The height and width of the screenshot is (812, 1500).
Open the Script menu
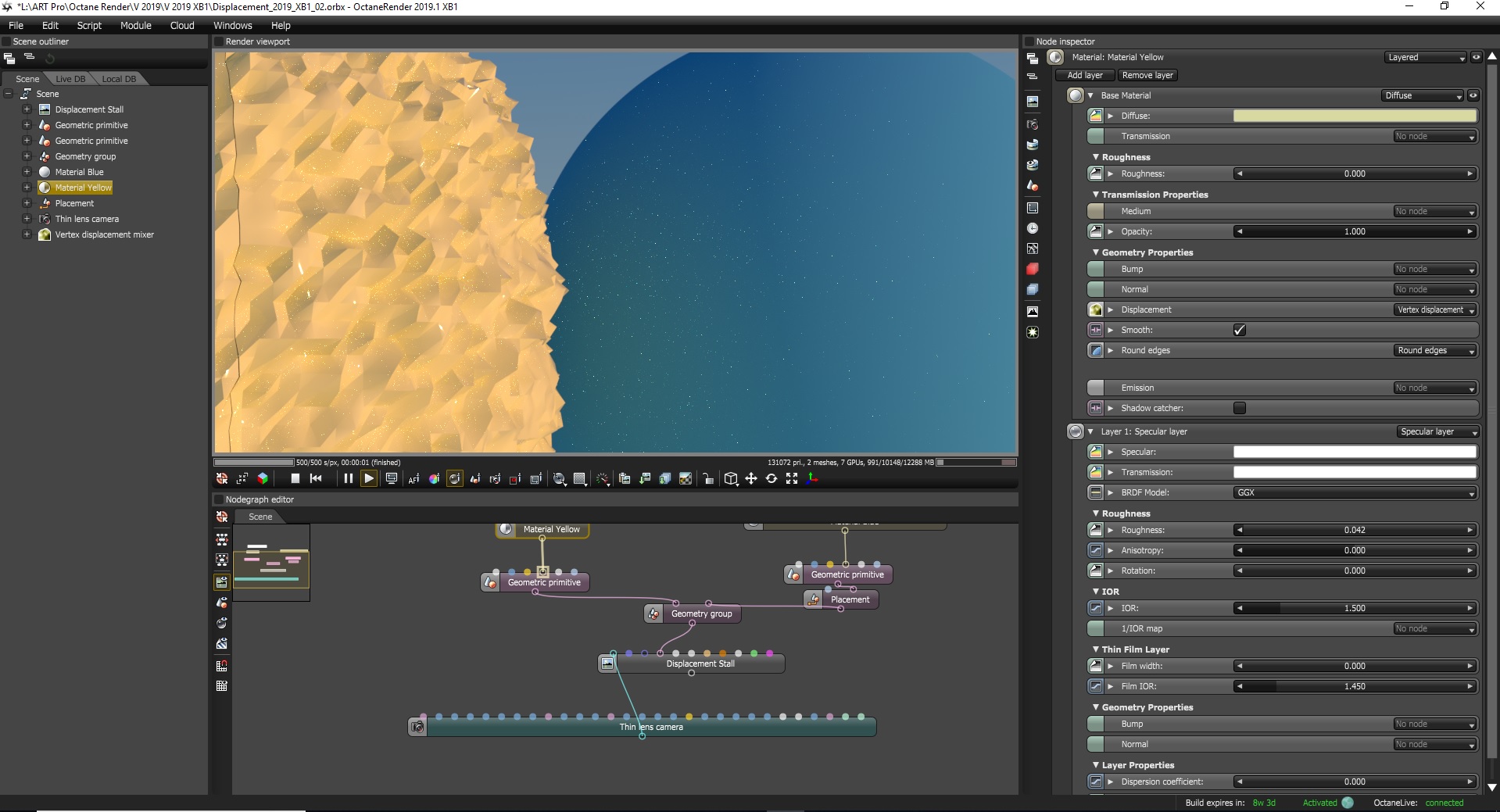click(x=89, y=25)
